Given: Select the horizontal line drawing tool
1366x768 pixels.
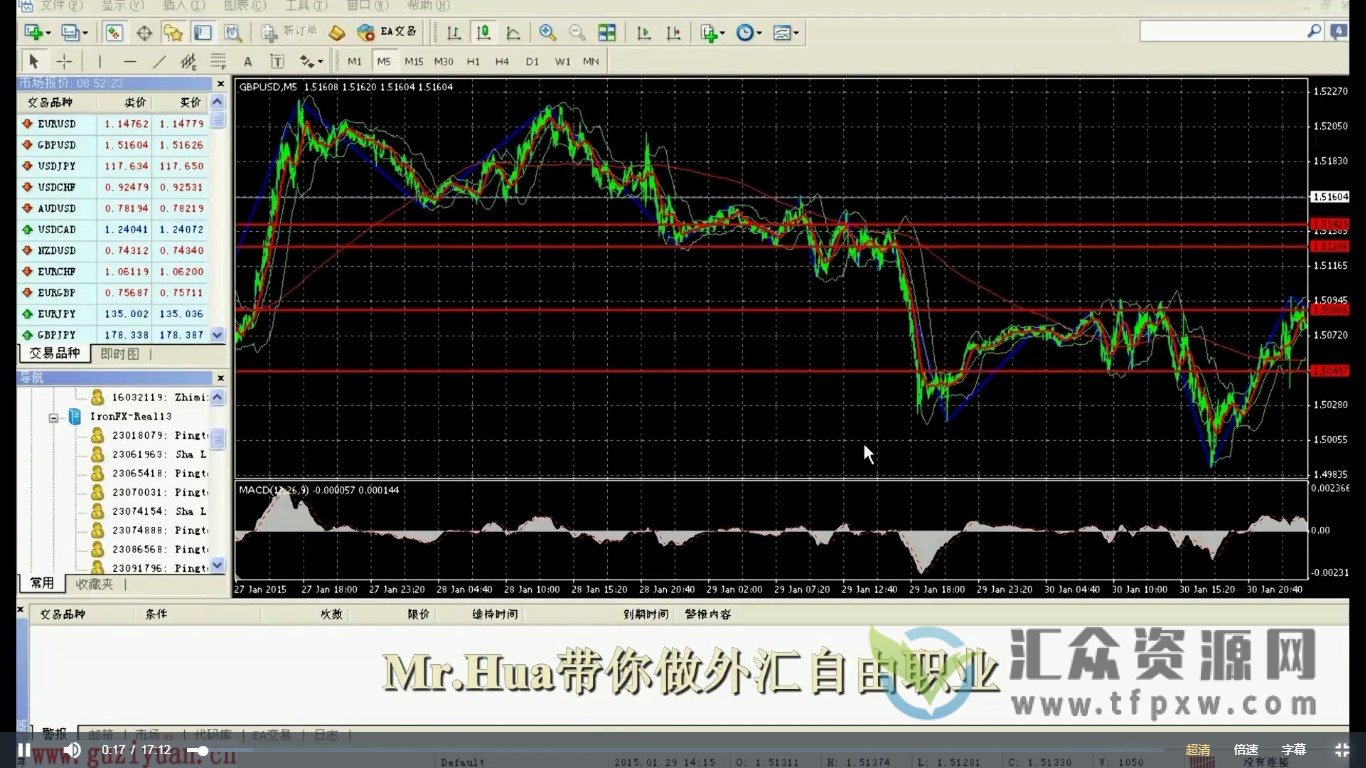Looking at the screenshot, I should [130, 61].
